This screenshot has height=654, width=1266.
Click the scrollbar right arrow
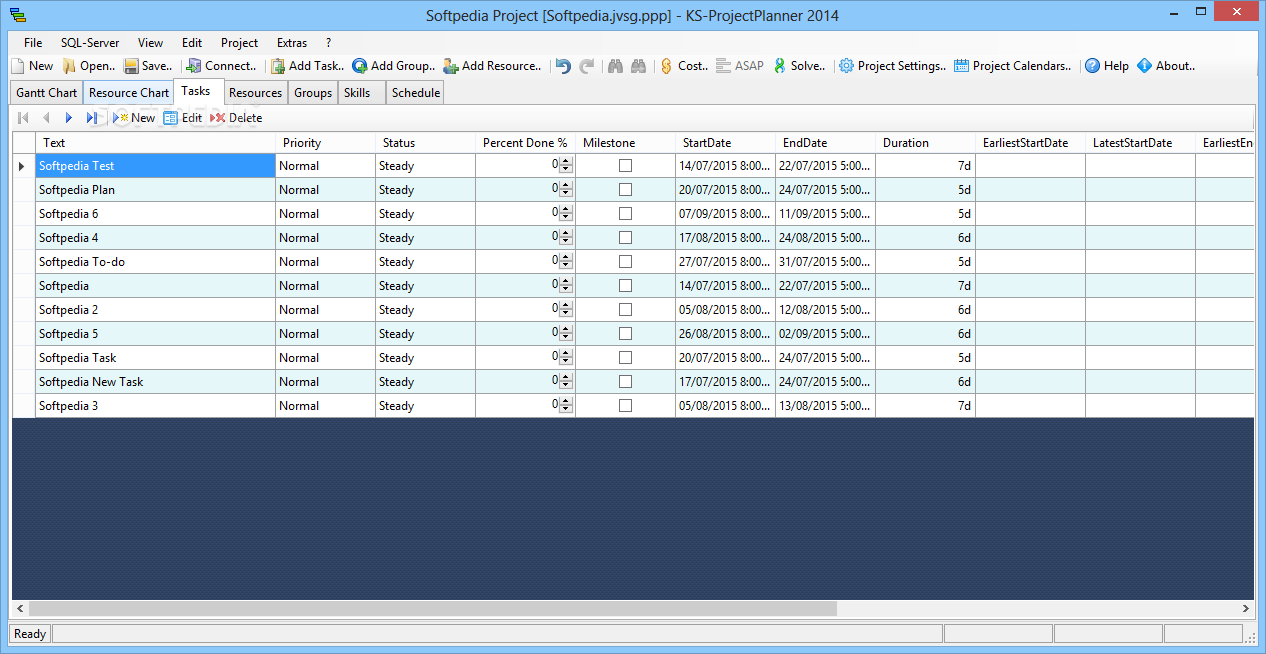(x=1246, y=608)
